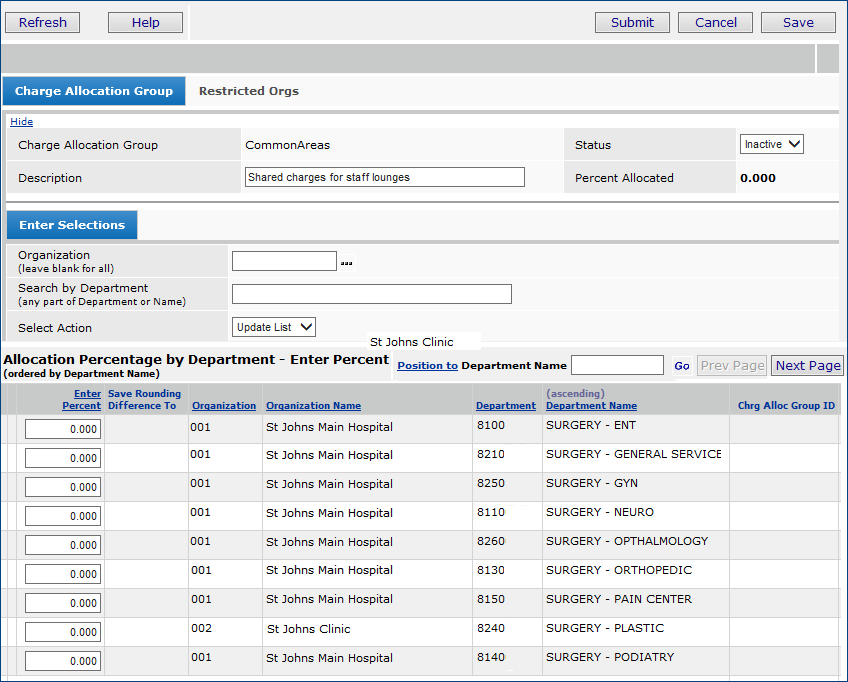Click Go next to Department Name

coord(682,366)
